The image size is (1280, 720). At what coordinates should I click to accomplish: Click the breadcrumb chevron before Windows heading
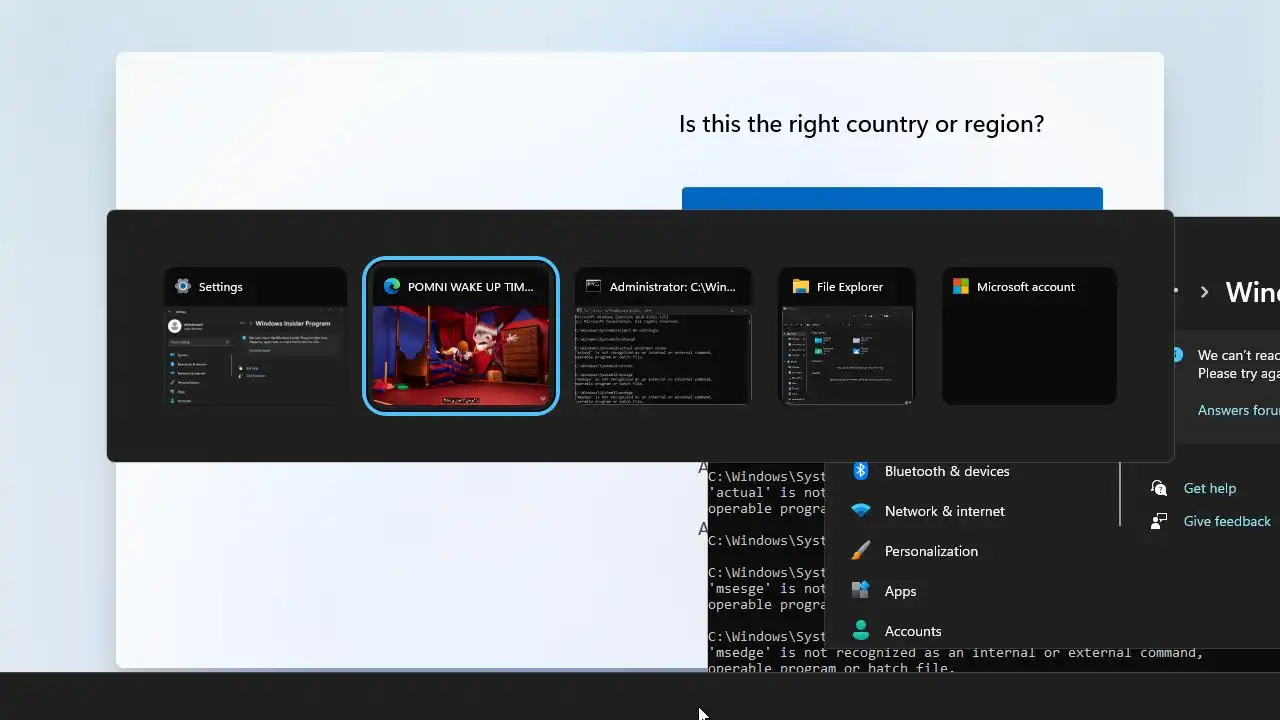click(x=1204, y=292)
